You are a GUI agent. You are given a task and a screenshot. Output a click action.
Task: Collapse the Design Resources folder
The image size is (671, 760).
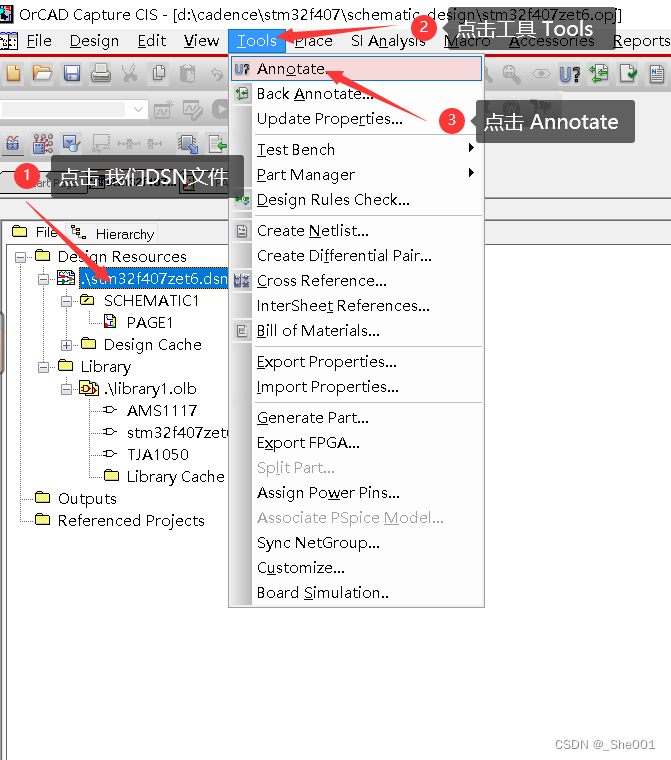tap(20, 257)
